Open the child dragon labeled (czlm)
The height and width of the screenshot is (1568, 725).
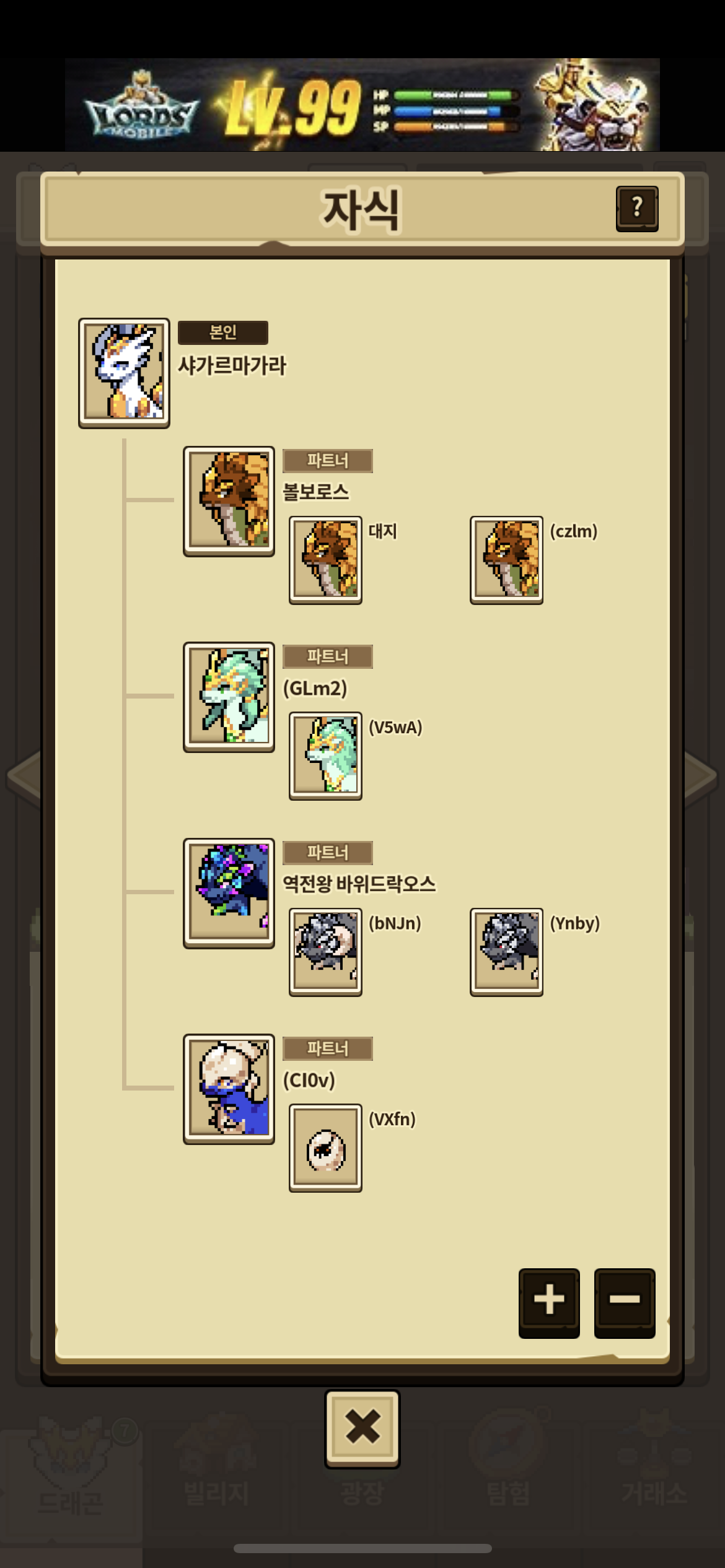tap(506, 560)
